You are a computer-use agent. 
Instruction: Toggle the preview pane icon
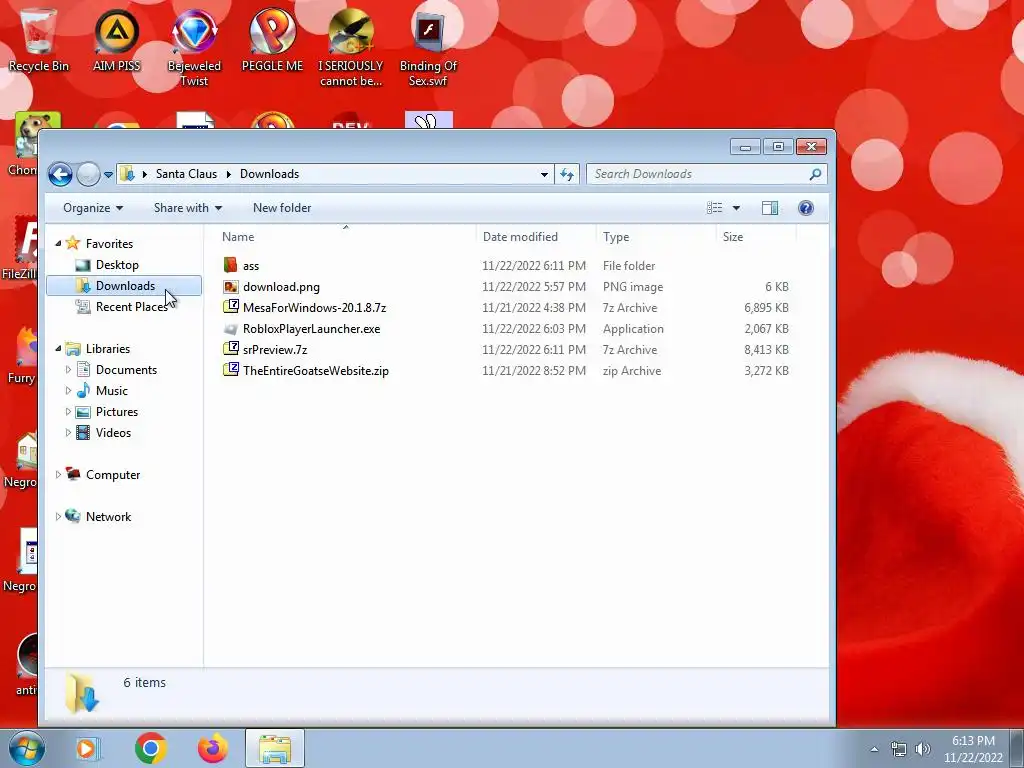point(770,208)
